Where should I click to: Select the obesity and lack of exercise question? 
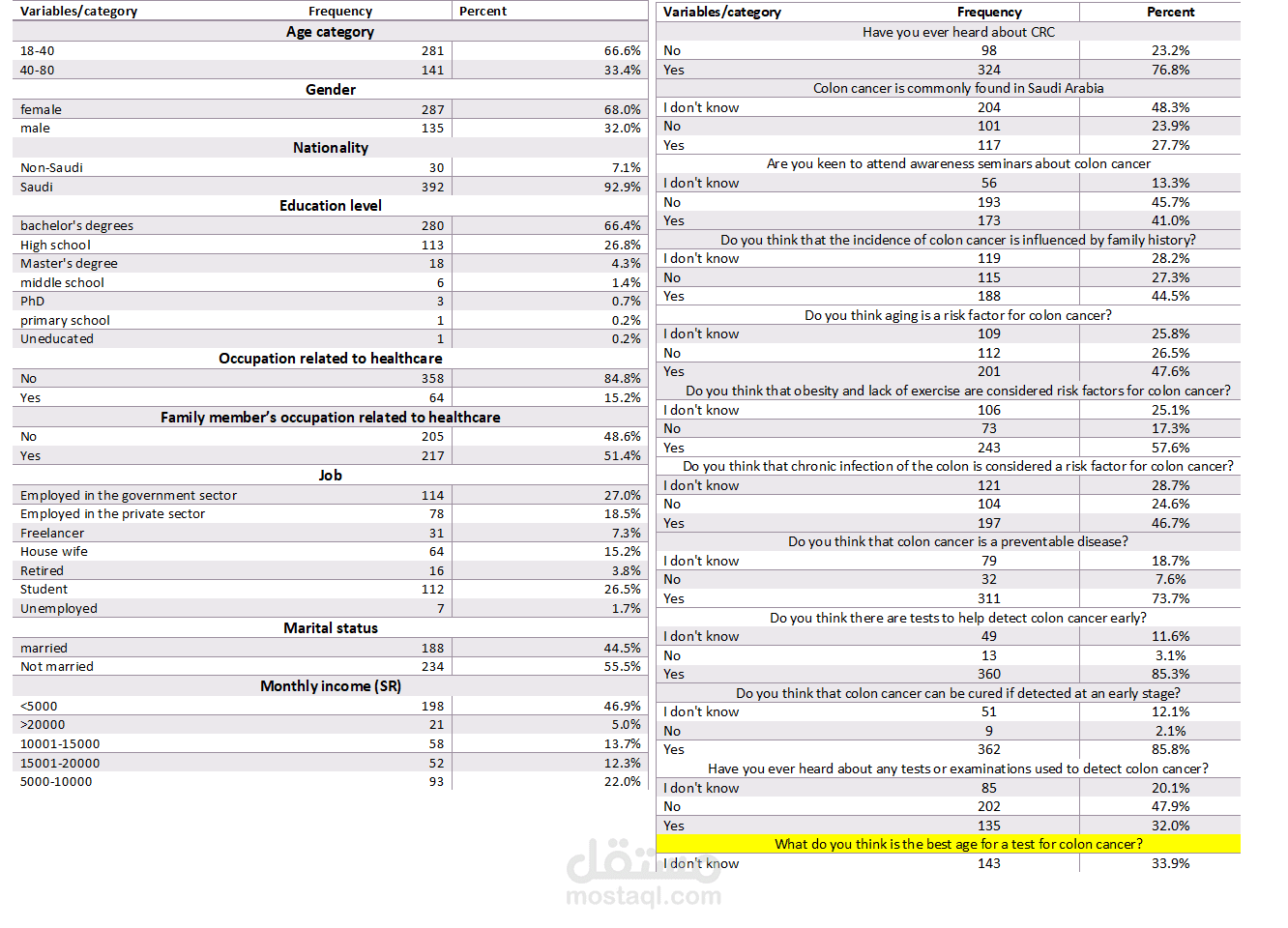[958, 391]
